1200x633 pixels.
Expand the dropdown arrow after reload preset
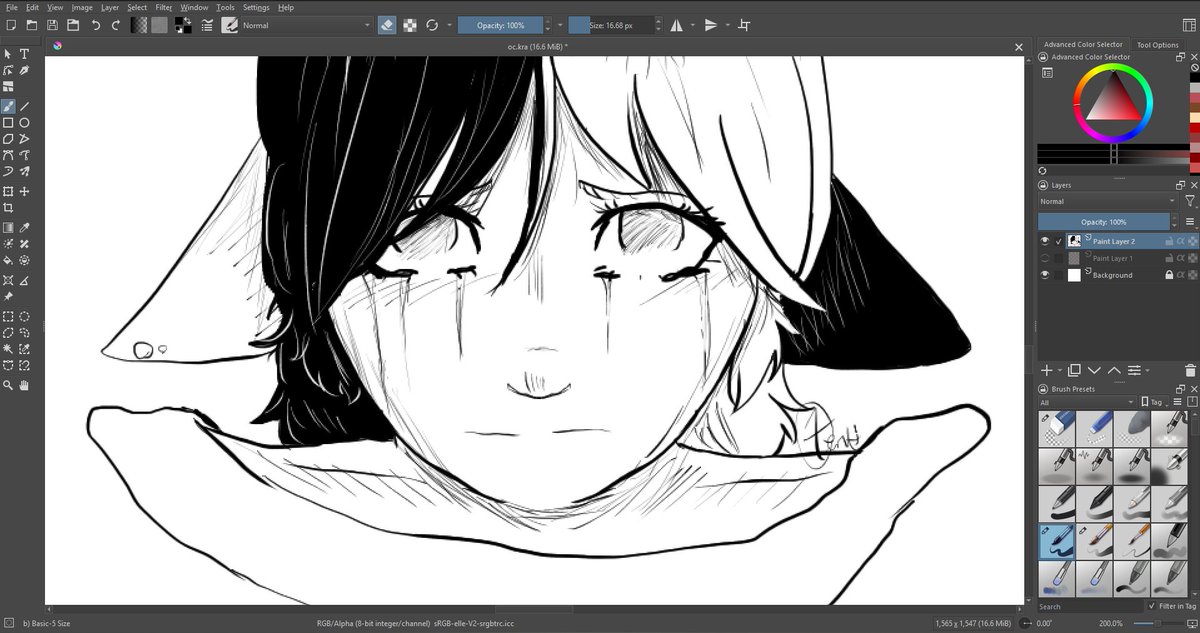pos(449,25)
